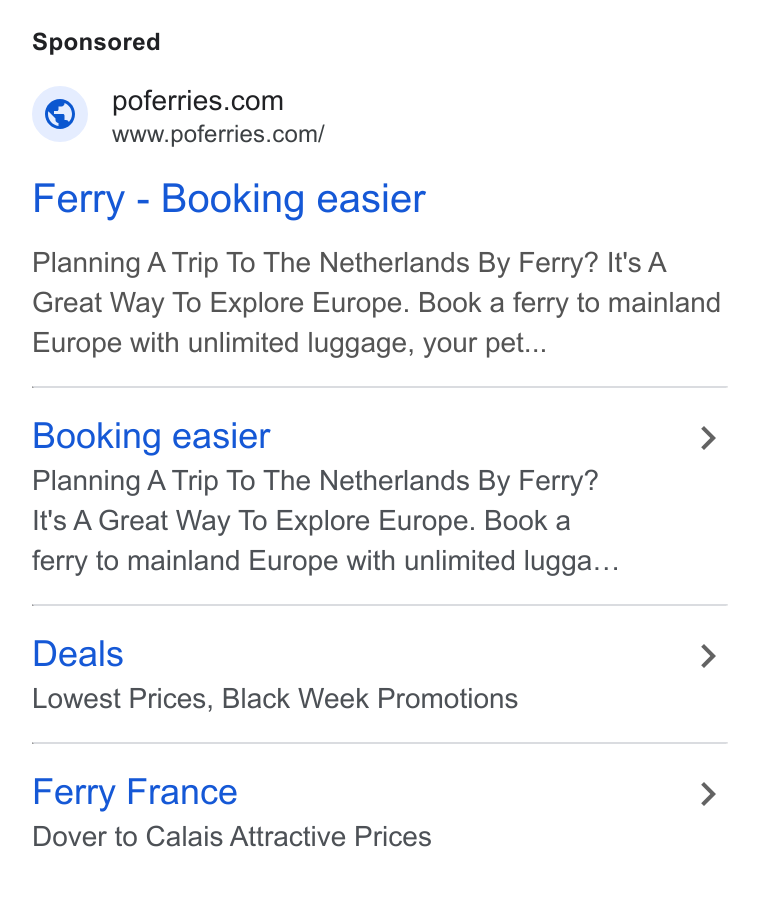Click the www.poferries.com/ URL text
The height and width of the screenshot is (904, 760).
[218, 134]
